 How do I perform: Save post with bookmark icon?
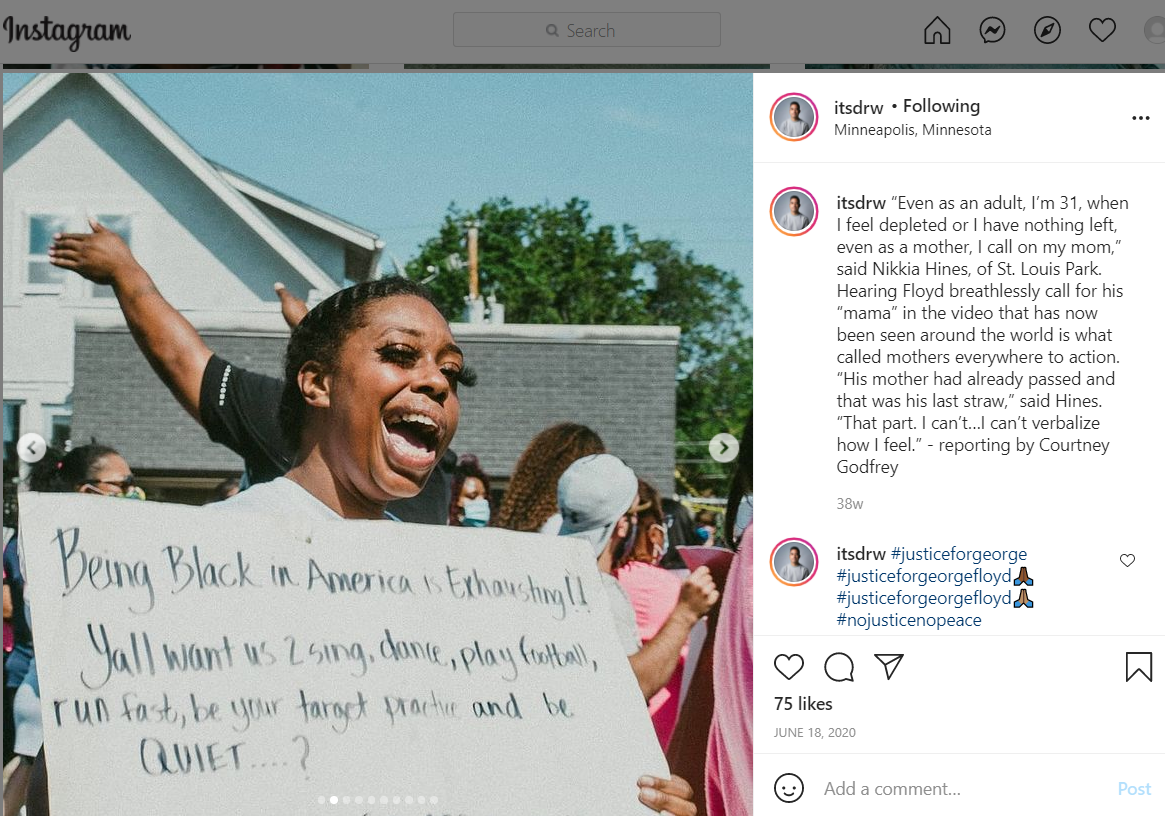[x=1138, y=667]
